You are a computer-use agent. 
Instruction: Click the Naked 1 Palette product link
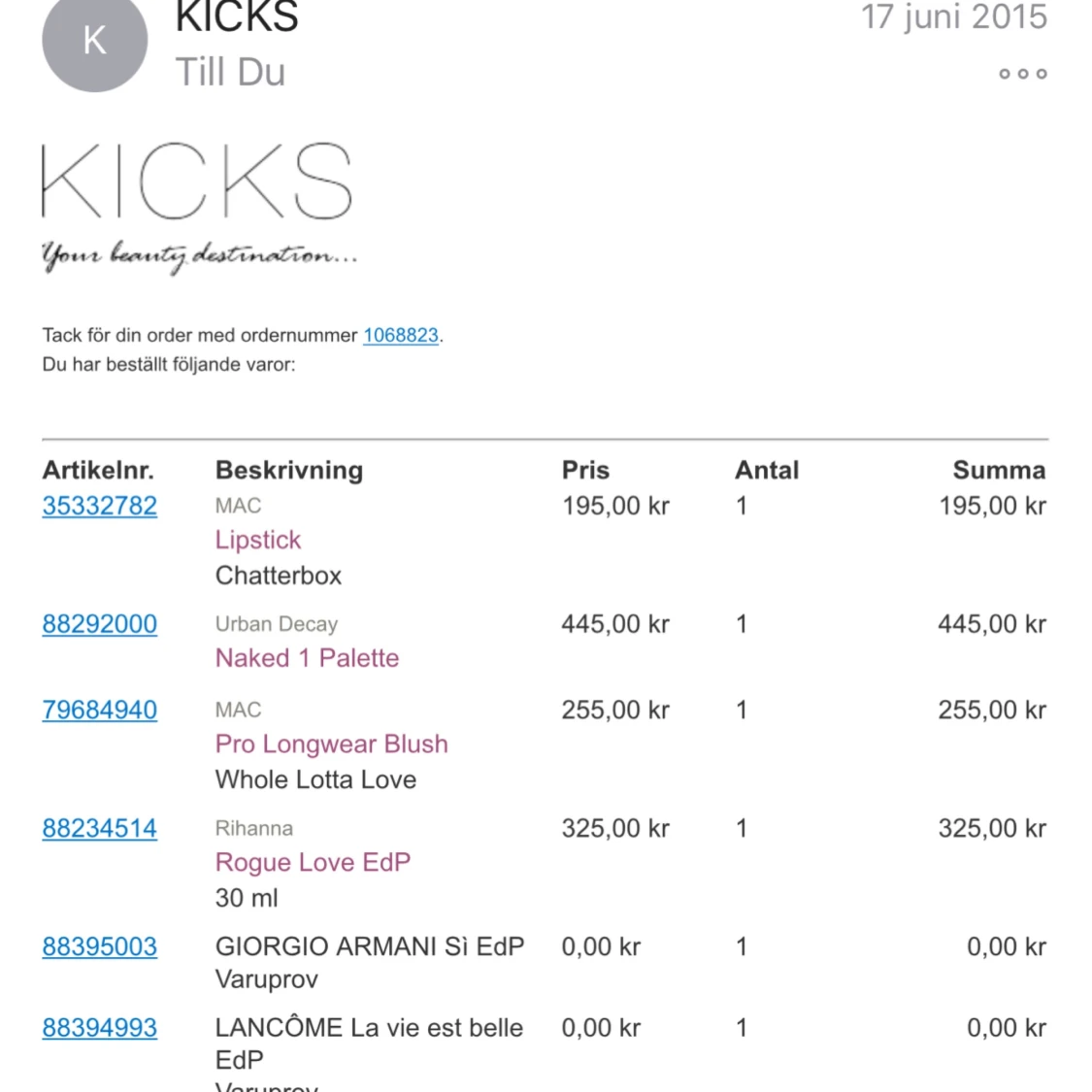307,658
